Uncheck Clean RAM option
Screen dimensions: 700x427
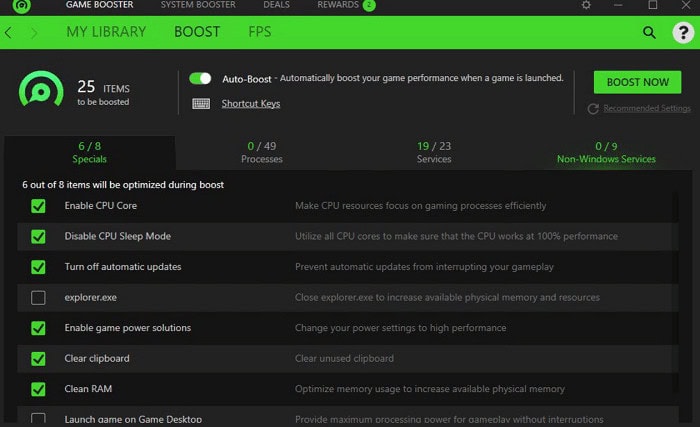click(38, 389)
